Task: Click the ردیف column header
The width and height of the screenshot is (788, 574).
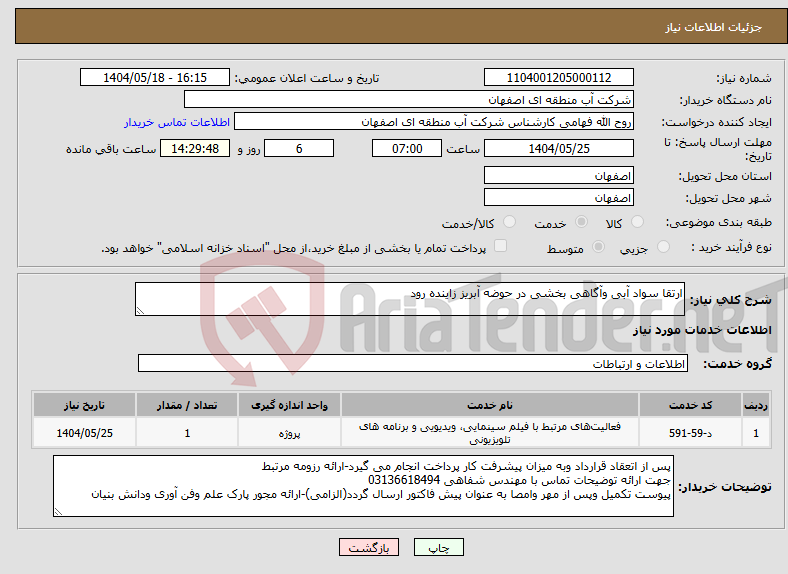Action: click(756, 405)
